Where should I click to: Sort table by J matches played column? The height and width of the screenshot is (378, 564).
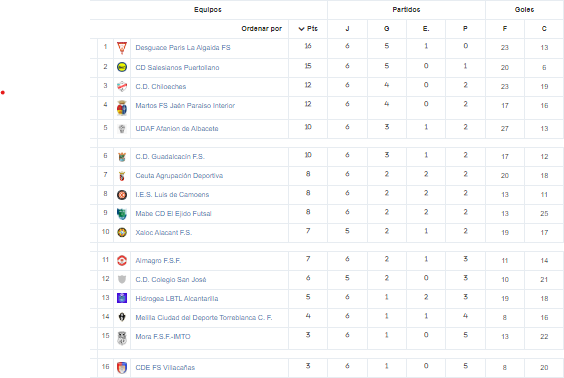click(x=347, y=28)
